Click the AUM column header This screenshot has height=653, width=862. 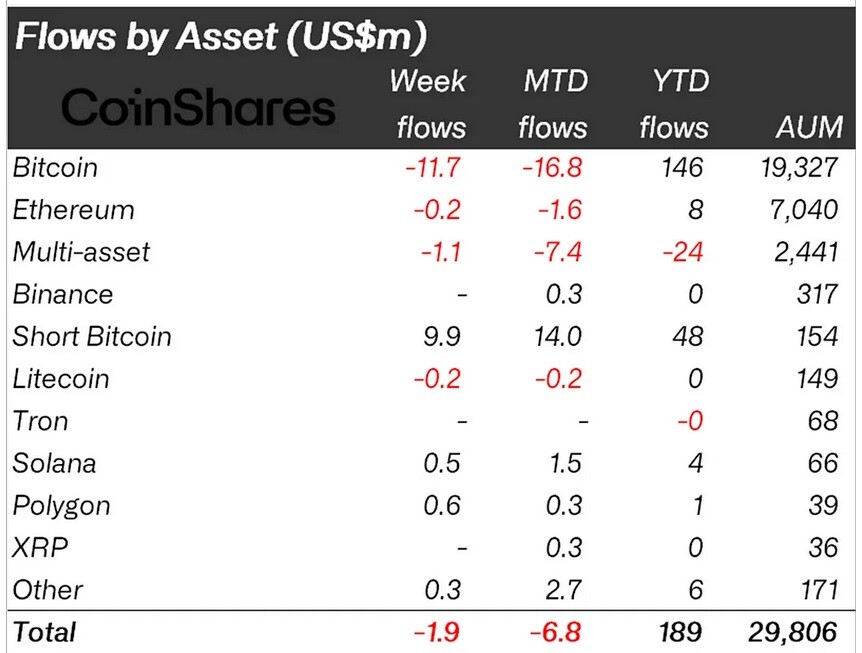809,127
